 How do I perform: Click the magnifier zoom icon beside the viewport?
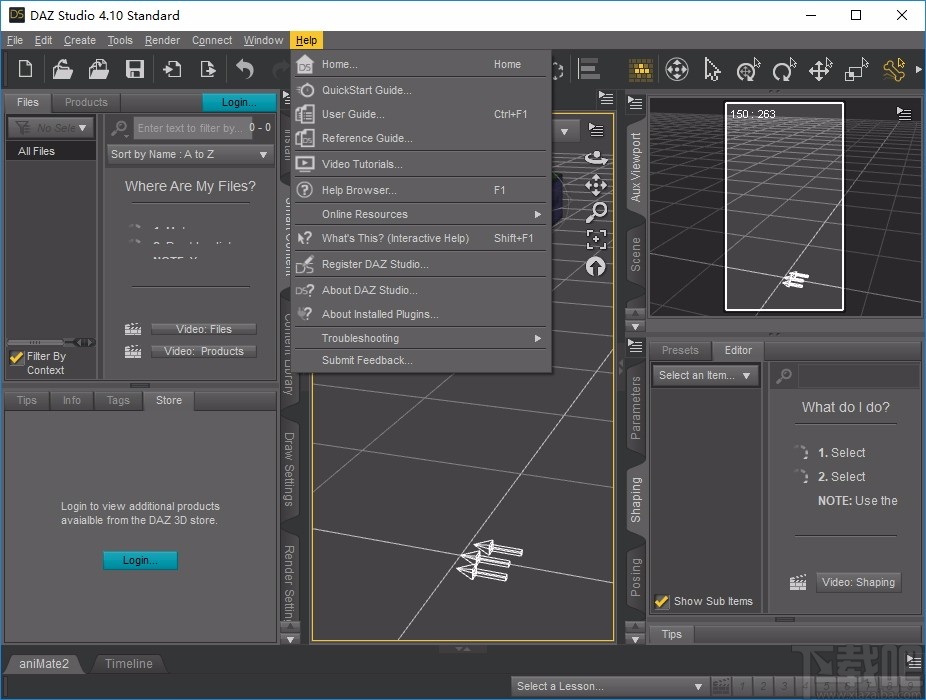pyautogui.click(x=597, y=212)
